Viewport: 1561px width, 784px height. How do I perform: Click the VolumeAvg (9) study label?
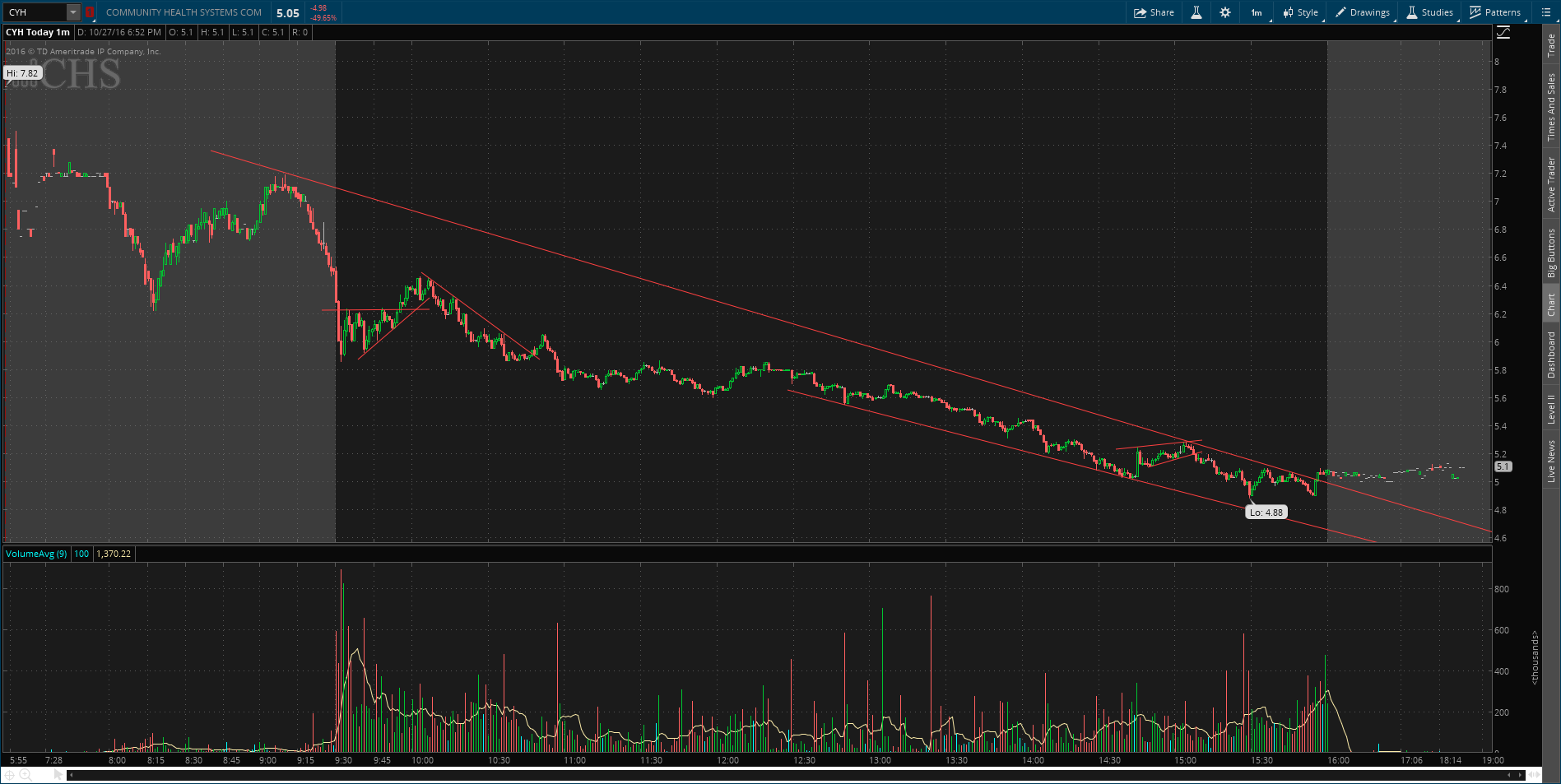point(36,554)
